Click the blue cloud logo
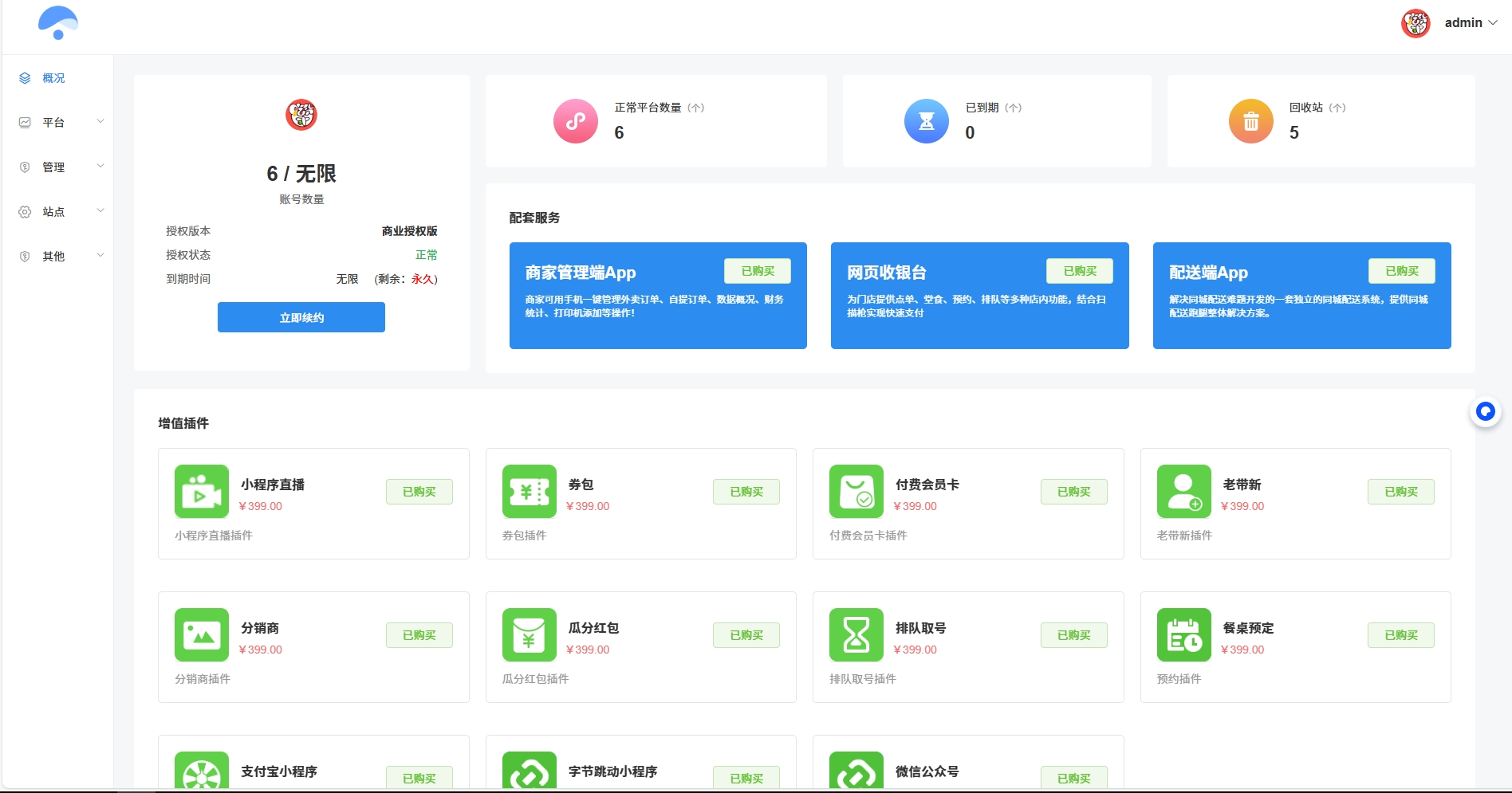 point(58,23)
